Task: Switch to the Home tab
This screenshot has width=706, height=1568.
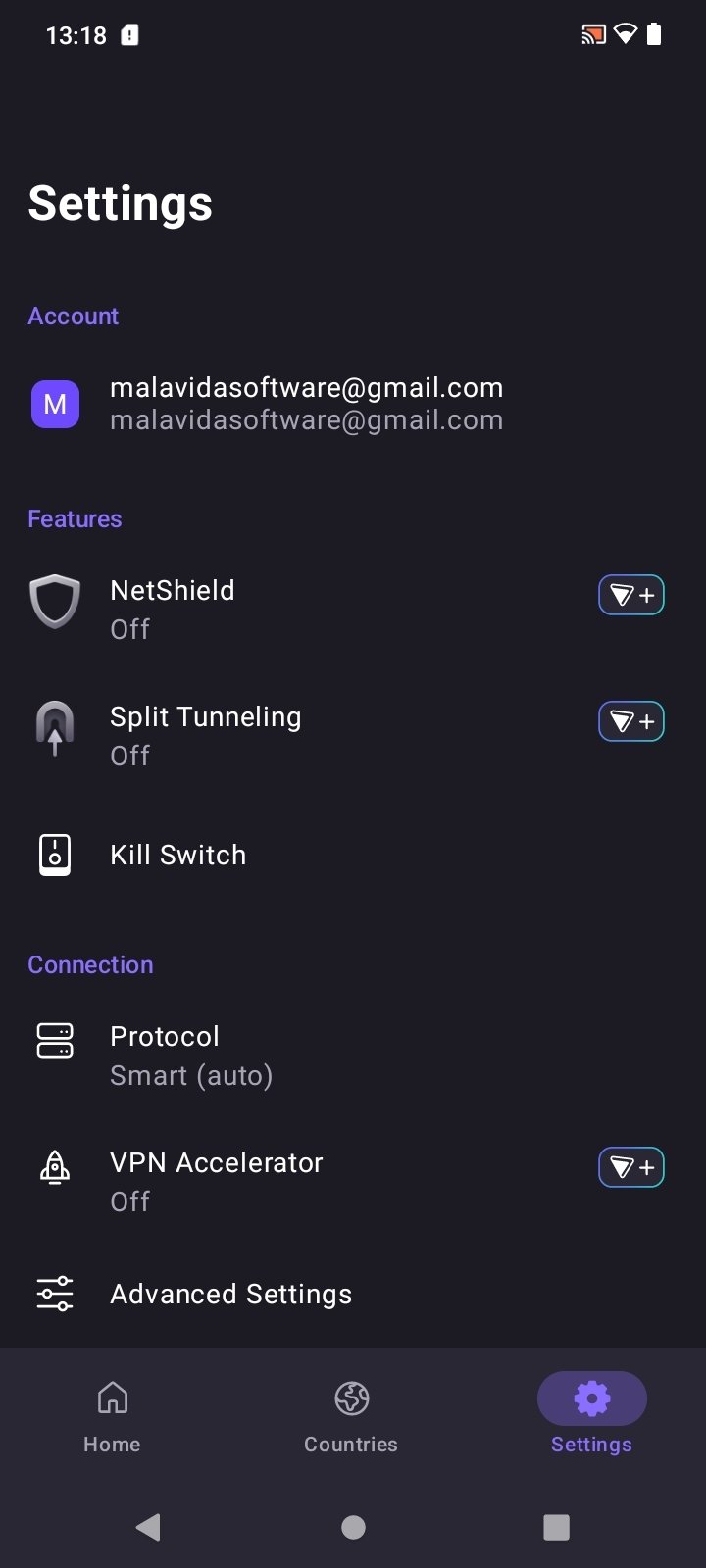Action: click(x=112, y=1416)
